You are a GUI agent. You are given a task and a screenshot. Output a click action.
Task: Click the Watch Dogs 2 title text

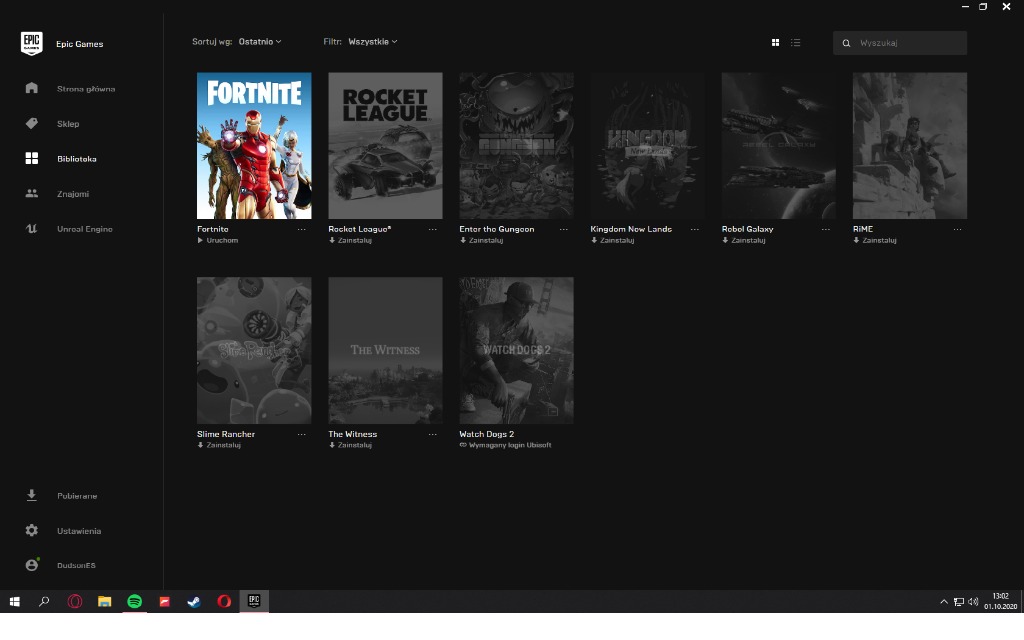(487, 434)
